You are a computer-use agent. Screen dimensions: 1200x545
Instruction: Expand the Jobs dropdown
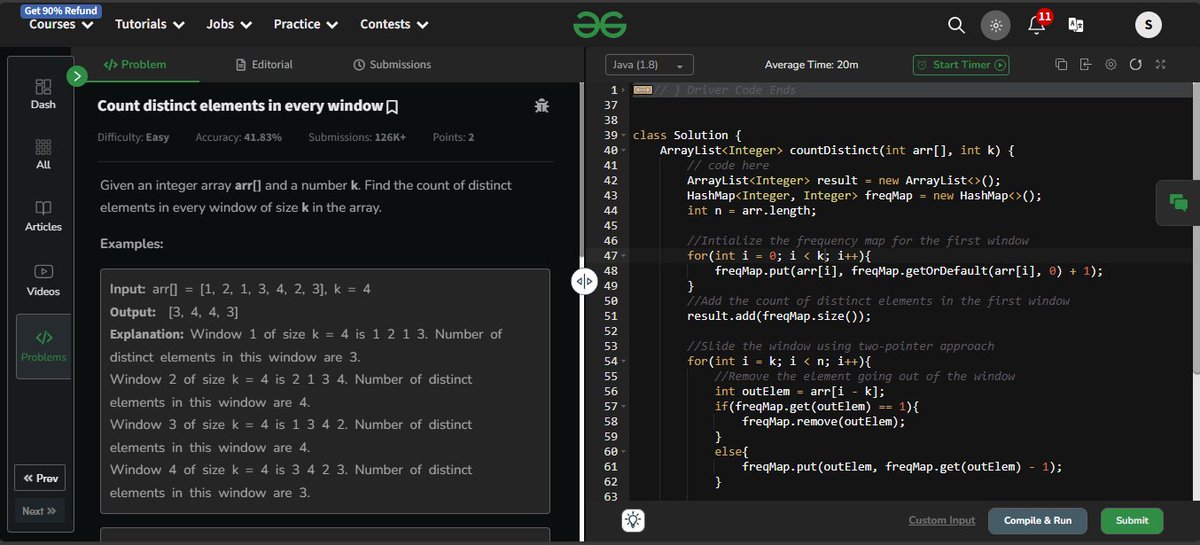pos(229,24)
